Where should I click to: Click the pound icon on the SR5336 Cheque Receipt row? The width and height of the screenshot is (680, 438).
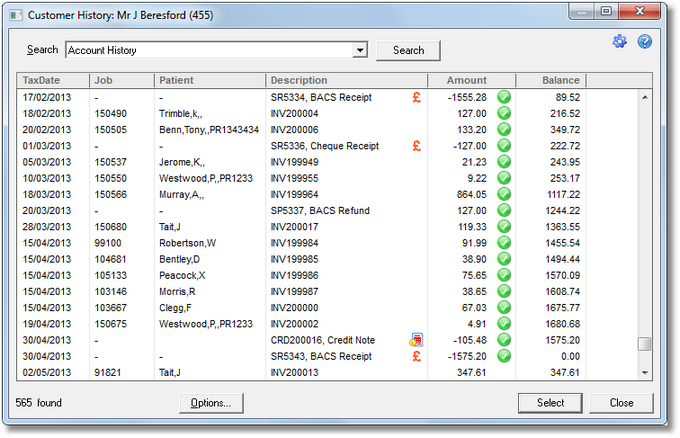[x=416, y=146]
